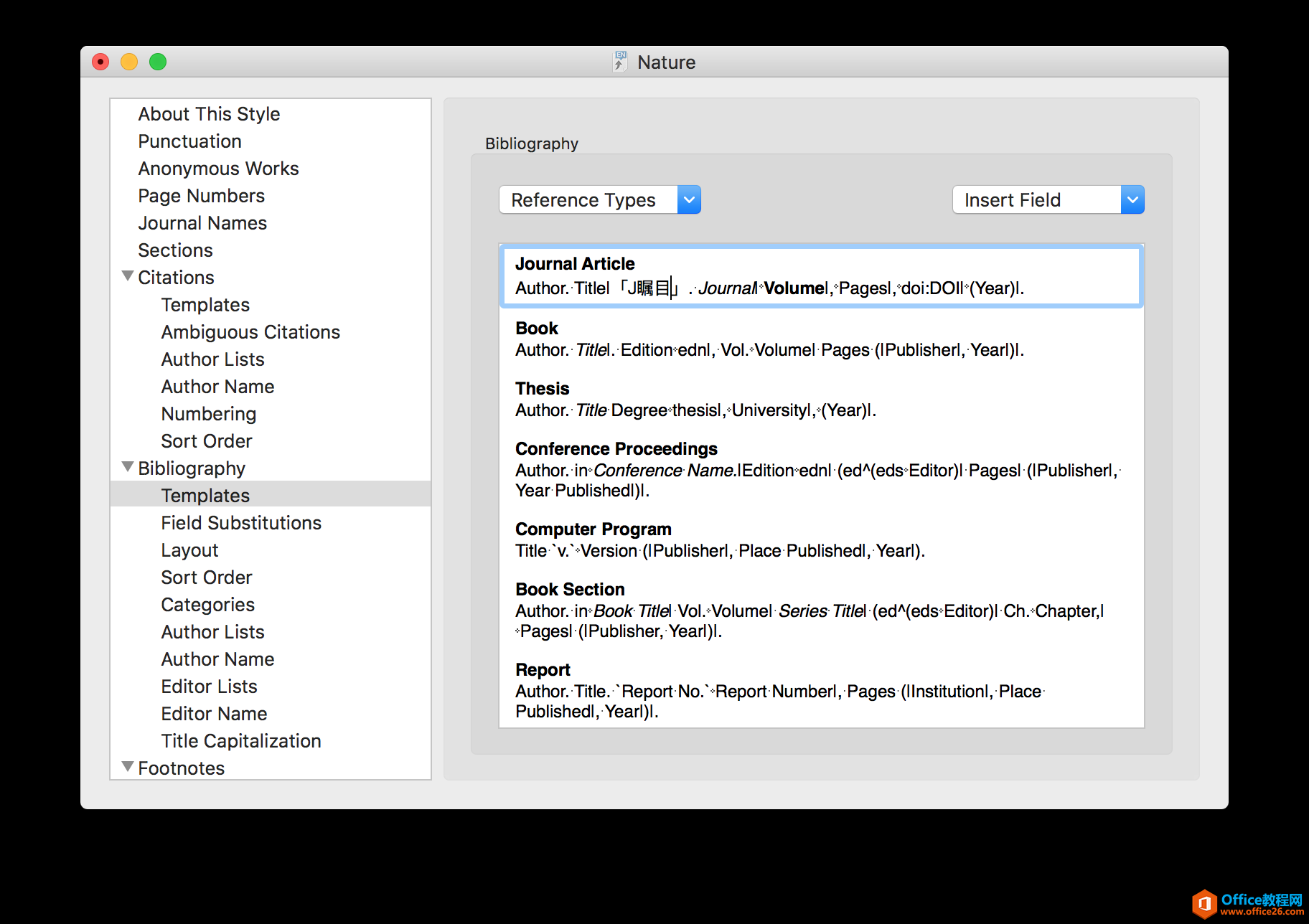This screenshot has width=1309, height=924.
Task: Open the Reference Types dropdown
Action: (x=599, y=200)
